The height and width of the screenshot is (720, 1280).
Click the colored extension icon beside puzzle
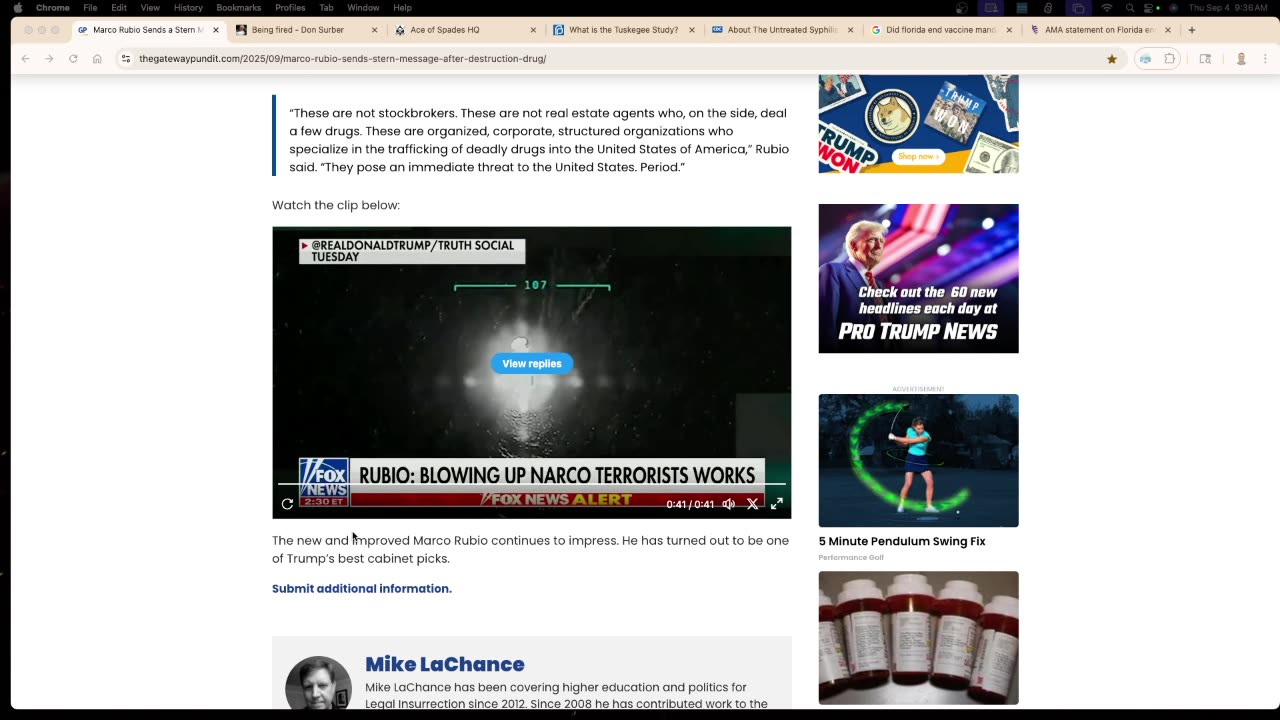pyautogui.click(x=1145, y=59)
